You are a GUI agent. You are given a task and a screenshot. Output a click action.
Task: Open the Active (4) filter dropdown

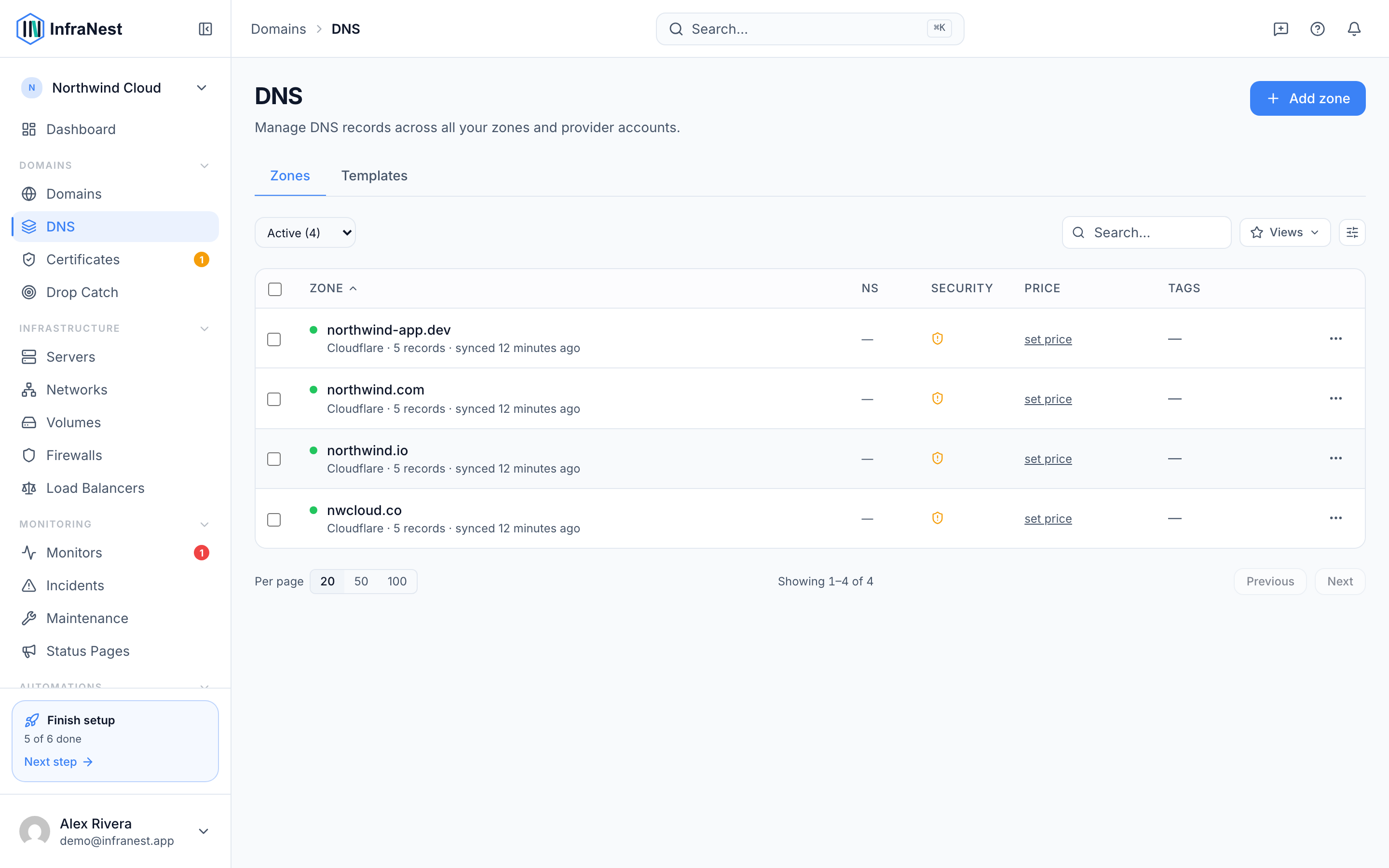coord(305,232)
